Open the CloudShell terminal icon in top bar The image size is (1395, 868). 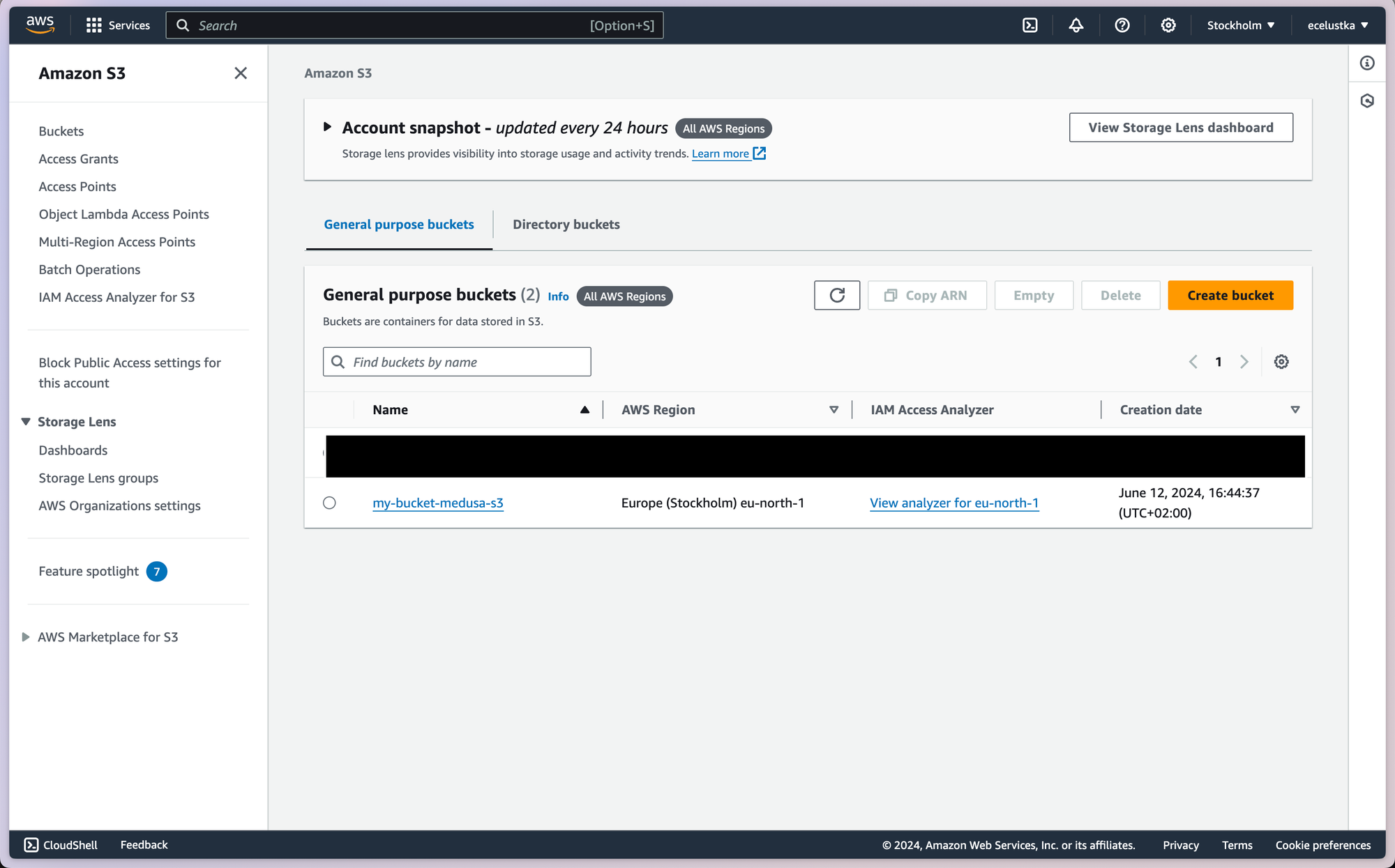[x=1030, y=26]
